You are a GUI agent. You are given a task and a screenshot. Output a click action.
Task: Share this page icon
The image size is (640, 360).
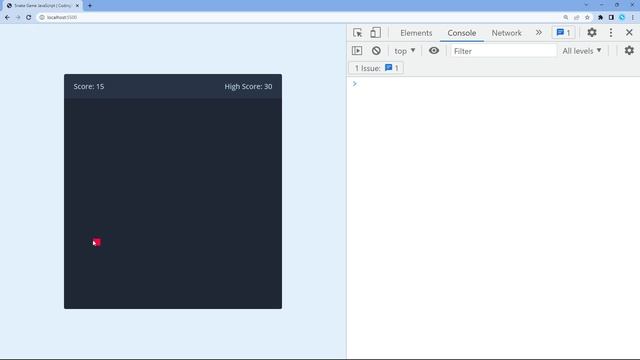pos(577,18)
